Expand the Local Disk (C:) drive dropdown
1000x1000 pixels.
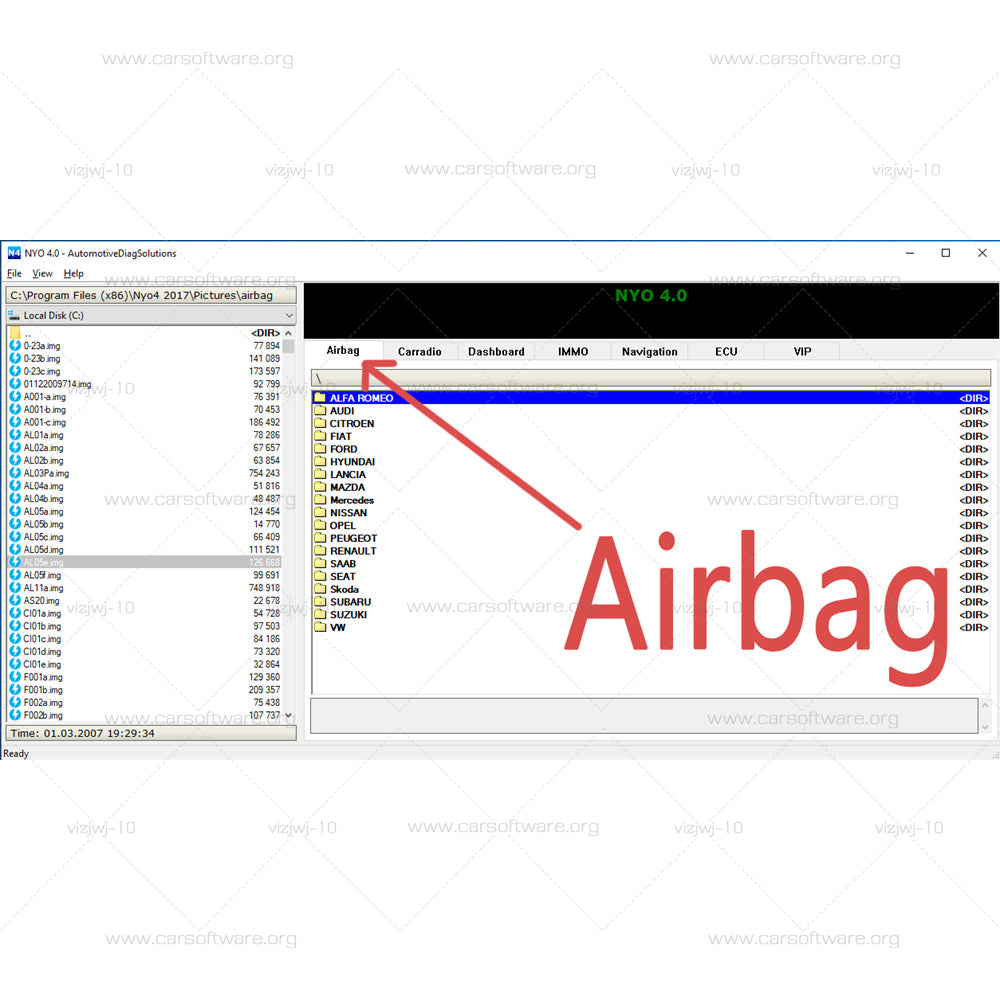289,316
